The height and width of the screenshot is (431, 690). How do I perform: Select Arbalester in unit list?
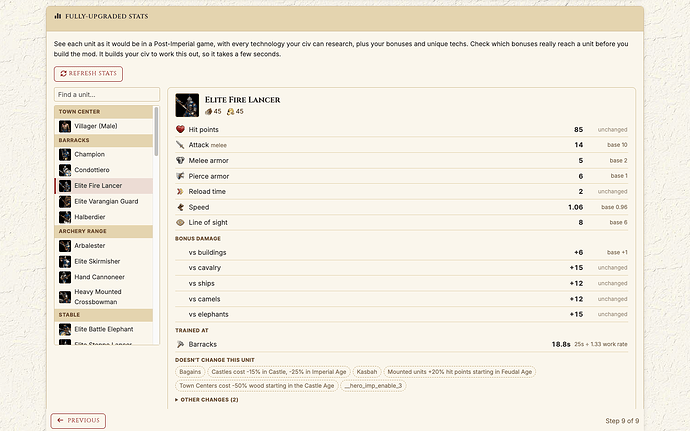[x=103, y=246]
